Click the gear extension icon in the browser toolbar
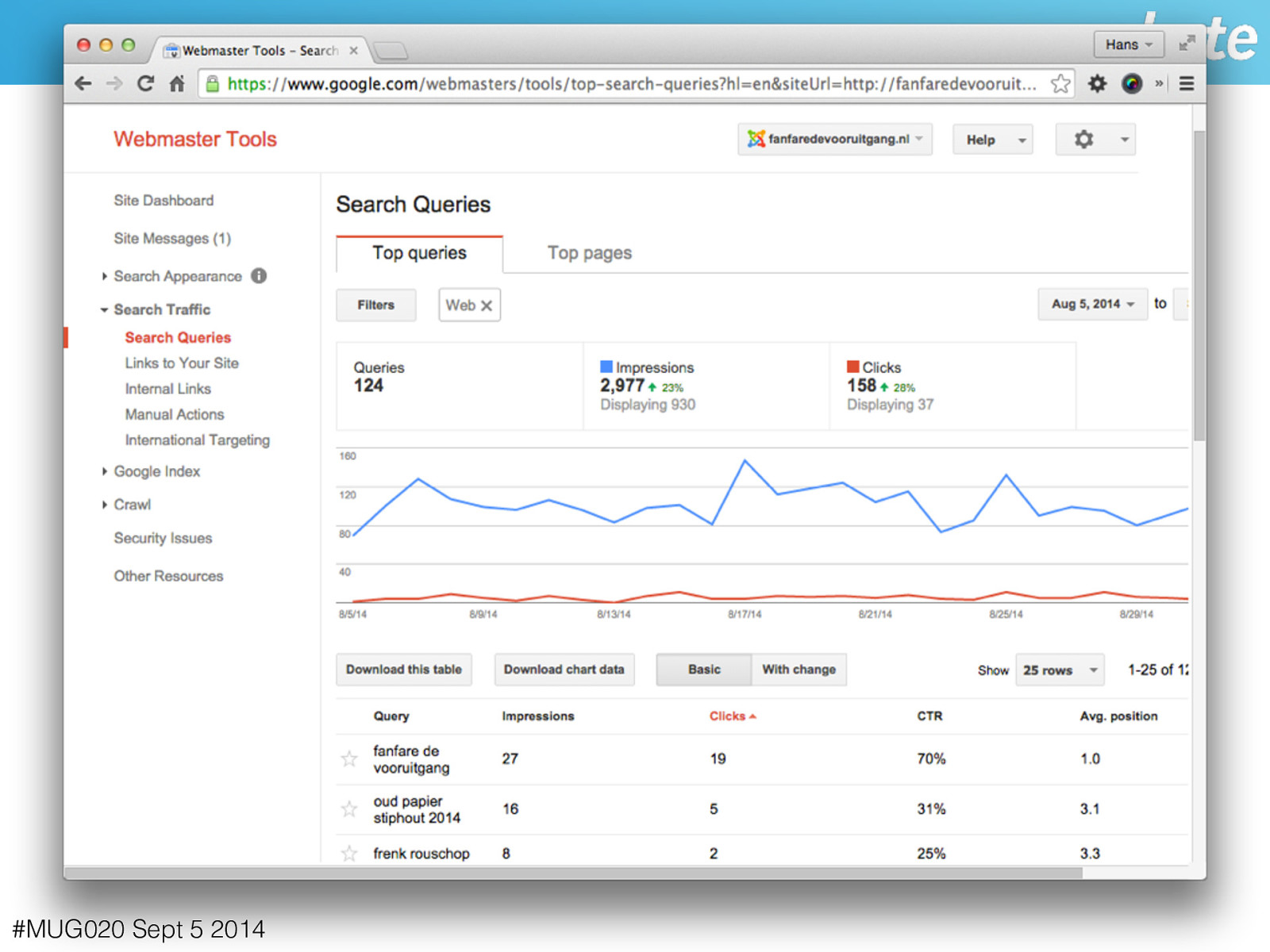Screen dimensions: 1270x952 pyautogui.click(x=1097, y=83)
